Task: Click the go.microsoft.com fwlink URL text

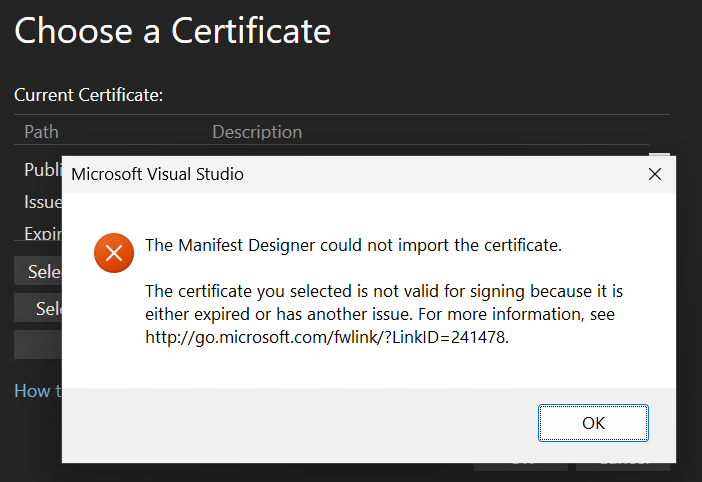Action: coord(327,337)
